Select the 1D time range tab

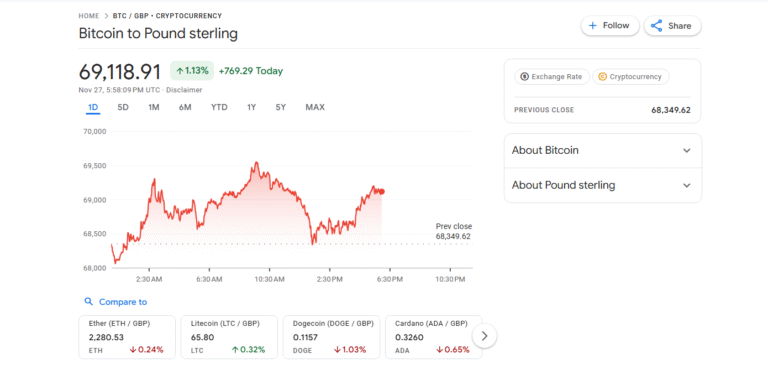(93, 107)
